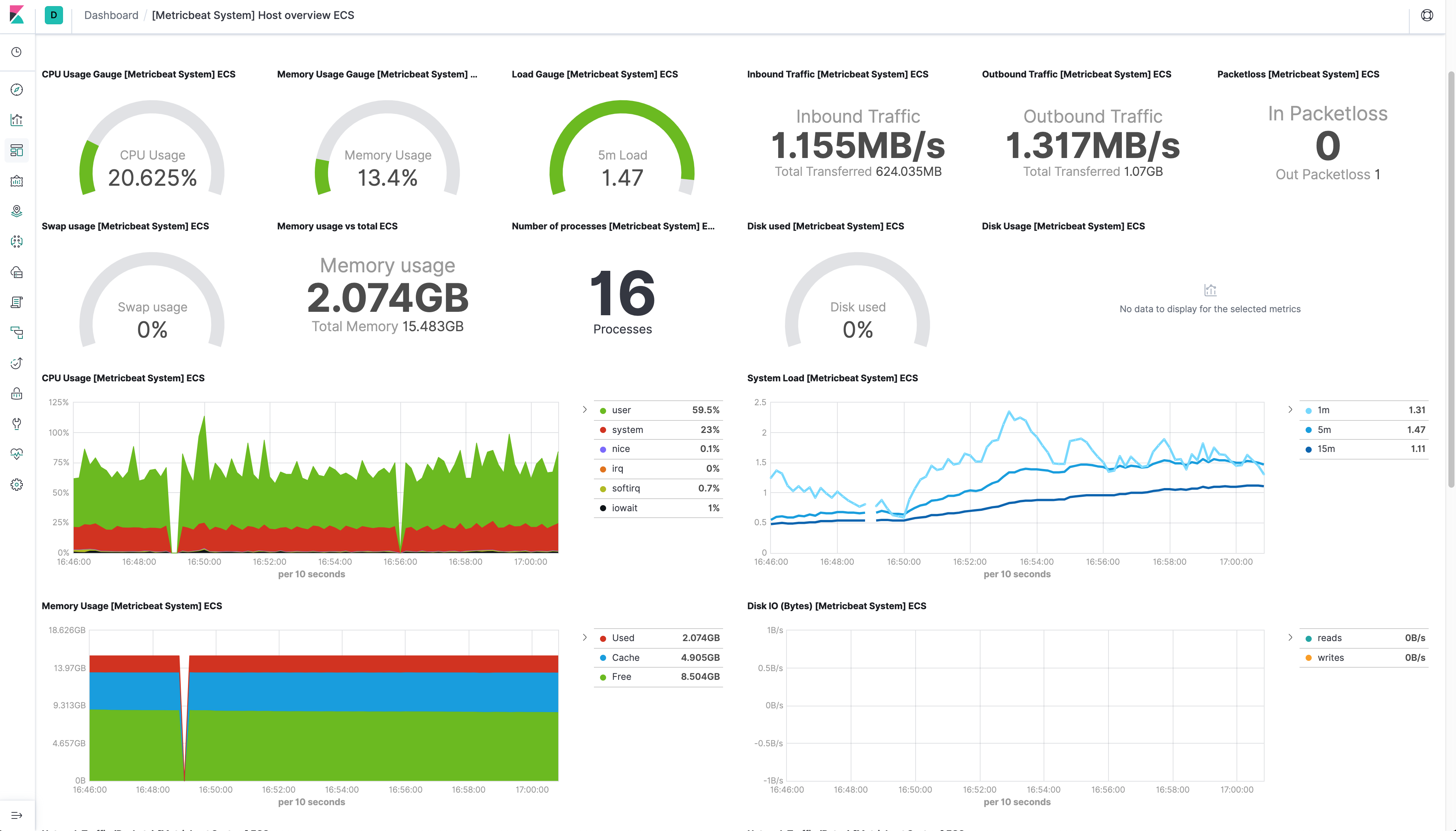Collapse the System Load chart legend

pos(1290,410)
